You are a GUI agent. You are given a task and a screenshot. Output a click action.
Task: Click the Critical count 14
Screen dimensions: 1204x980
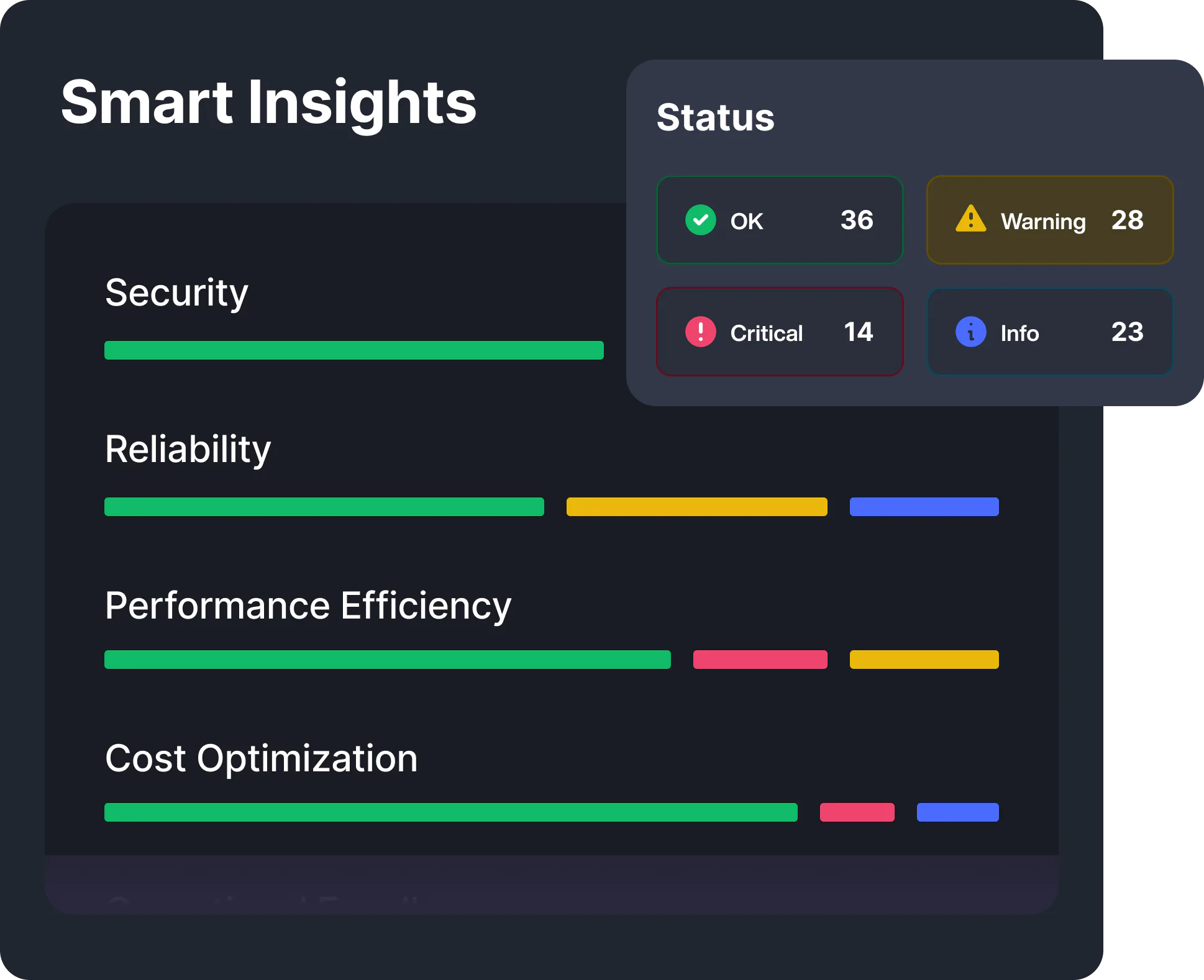point(859,332)
